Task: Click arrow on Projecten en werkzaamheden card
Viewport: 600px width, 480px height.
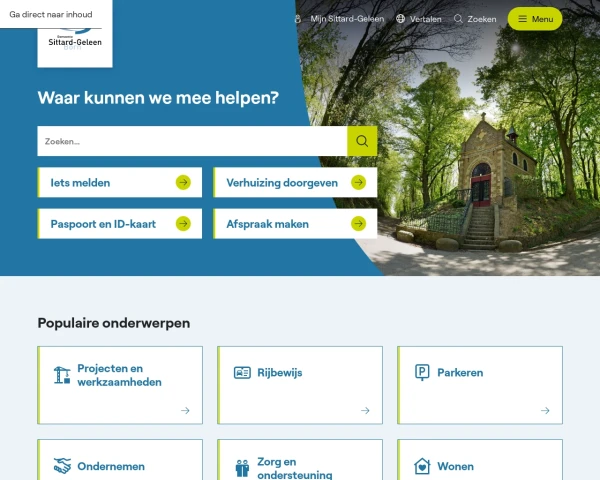Action: (185, 411)
